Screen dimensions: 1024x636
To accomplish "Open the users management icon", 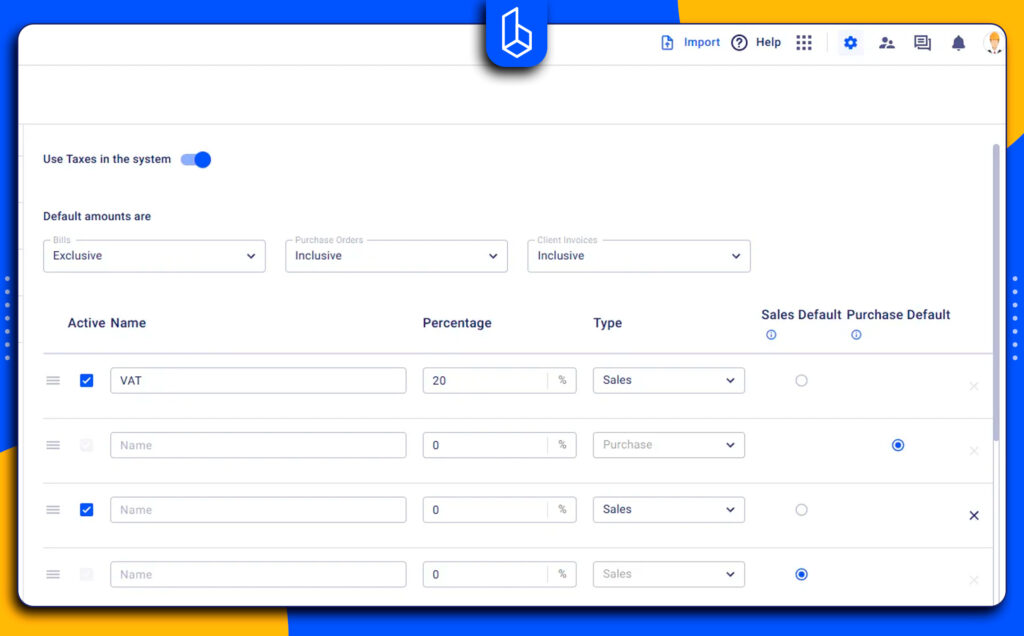I will pos(886,43).
